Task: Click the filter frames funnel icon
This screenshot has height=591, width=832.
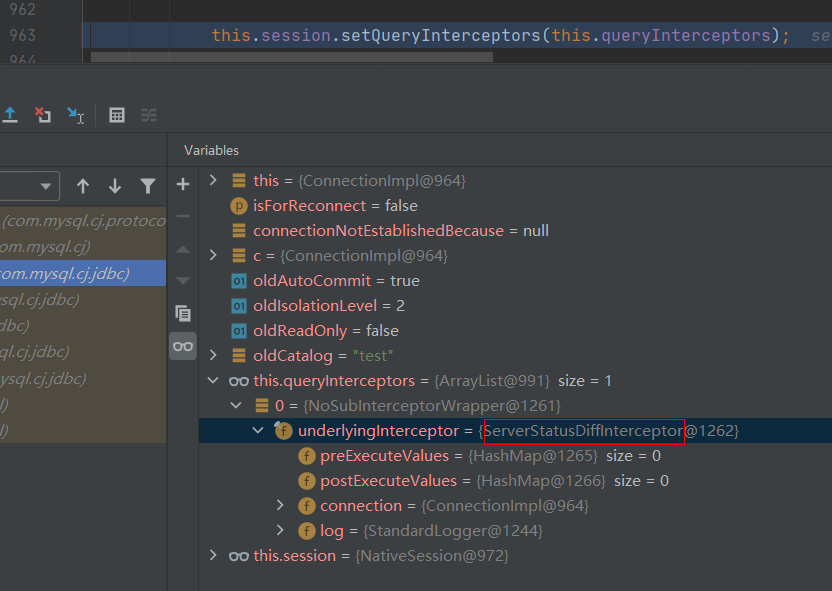Action: pos(148,186)
